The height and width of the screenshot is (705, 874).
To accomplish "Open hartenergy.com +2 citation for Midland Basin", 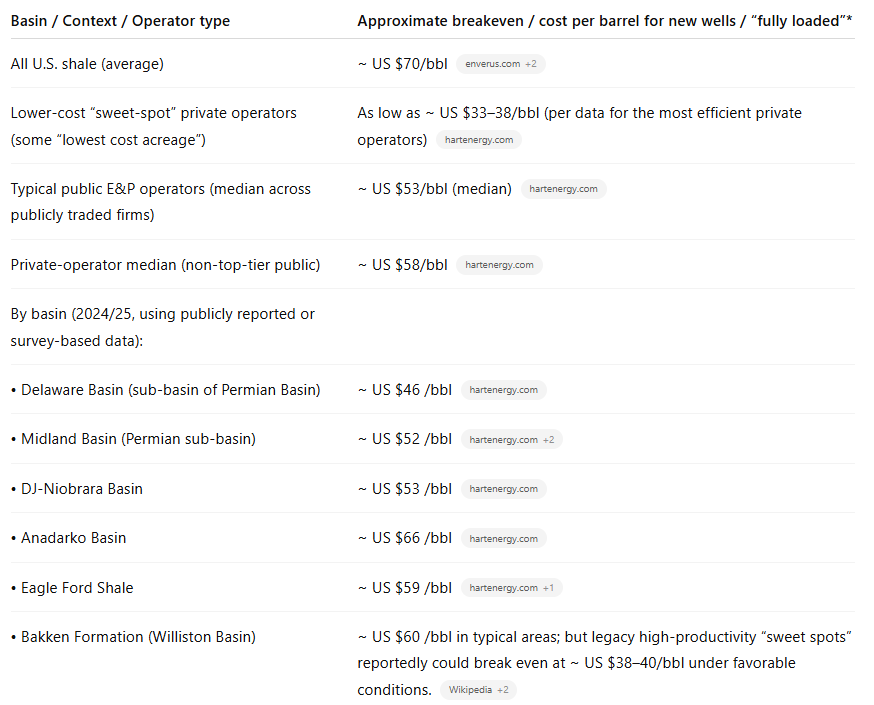I will (511, 439).
